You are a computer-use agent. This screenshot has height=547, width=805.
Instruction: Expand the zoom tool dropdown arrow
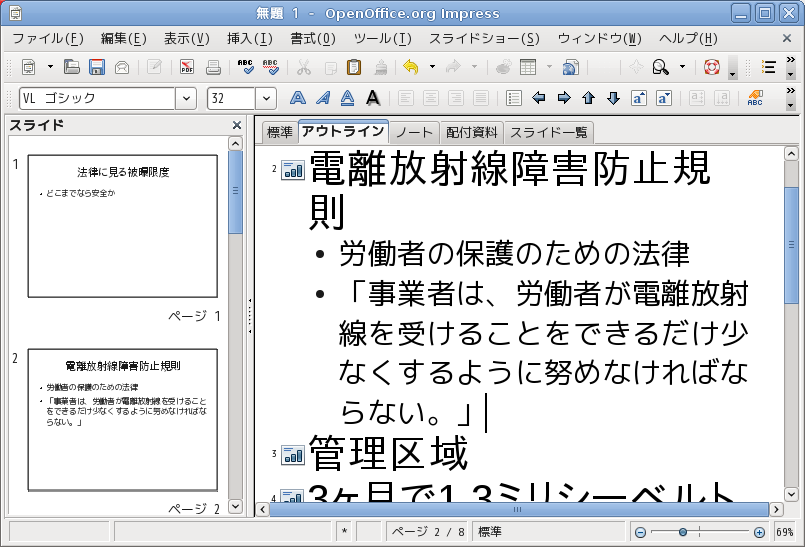(683, 67)
